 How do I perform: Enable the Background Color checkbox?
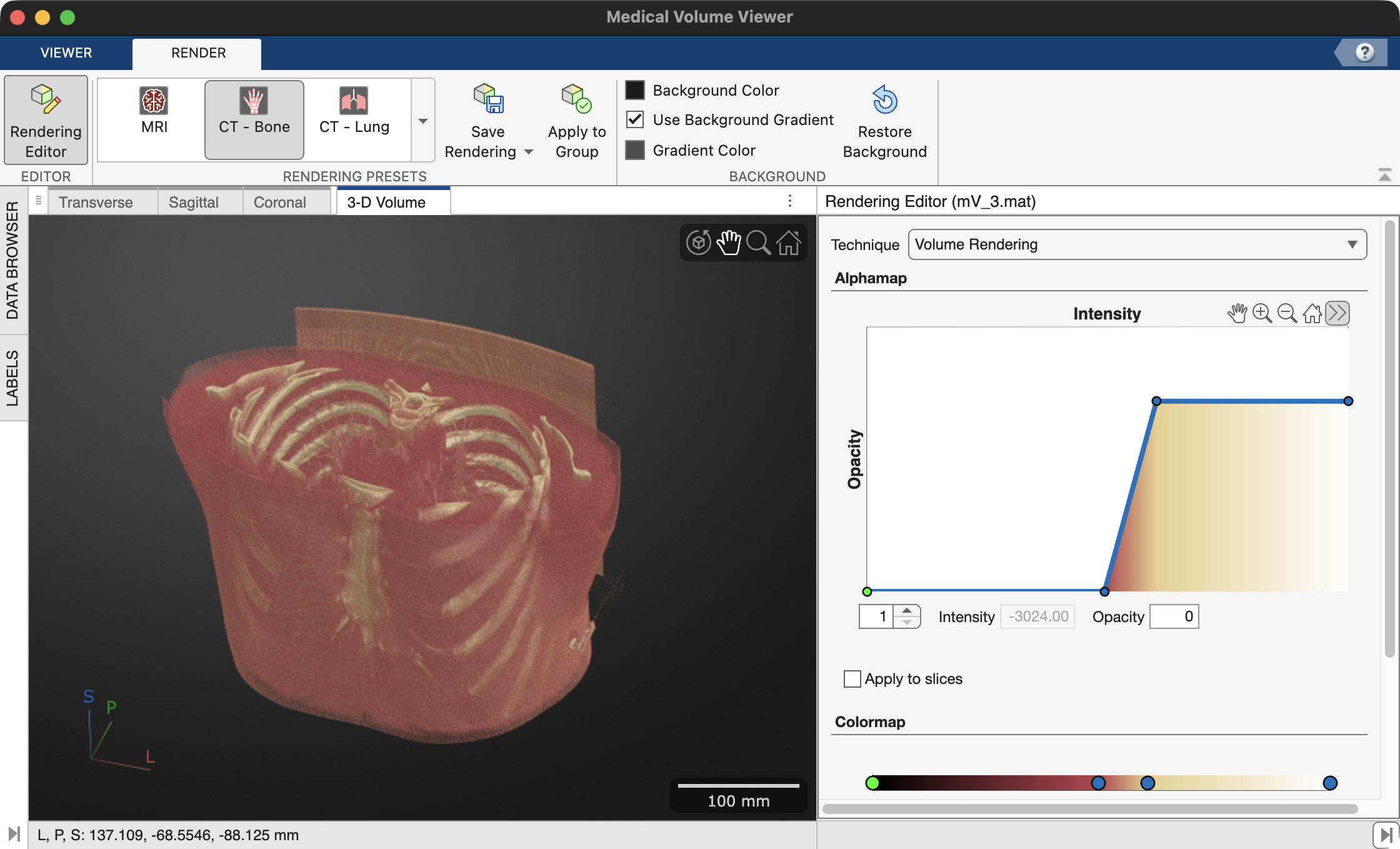[635, 90]
